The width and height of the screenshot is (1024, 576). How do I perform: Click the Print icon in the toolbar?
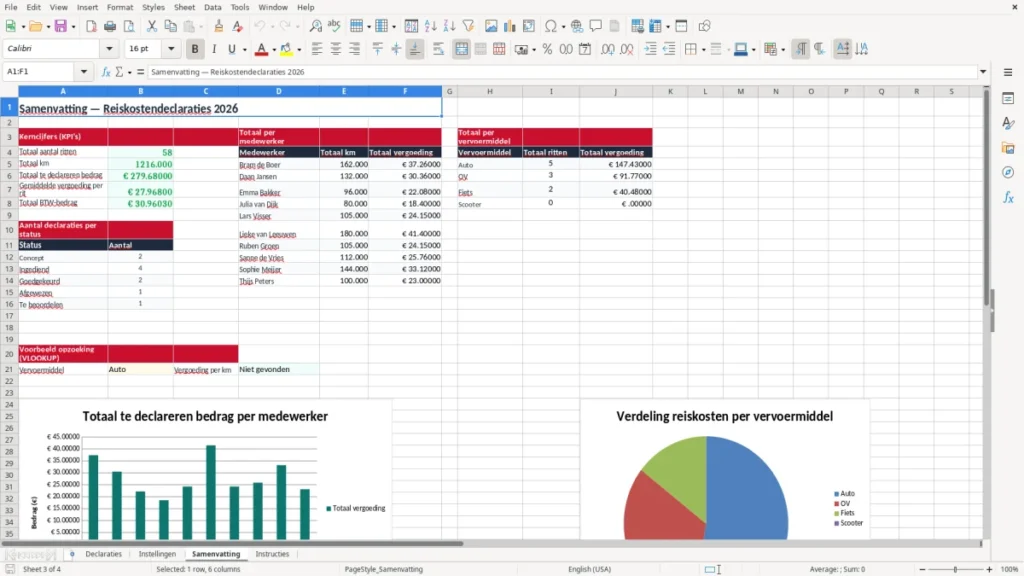110,26
